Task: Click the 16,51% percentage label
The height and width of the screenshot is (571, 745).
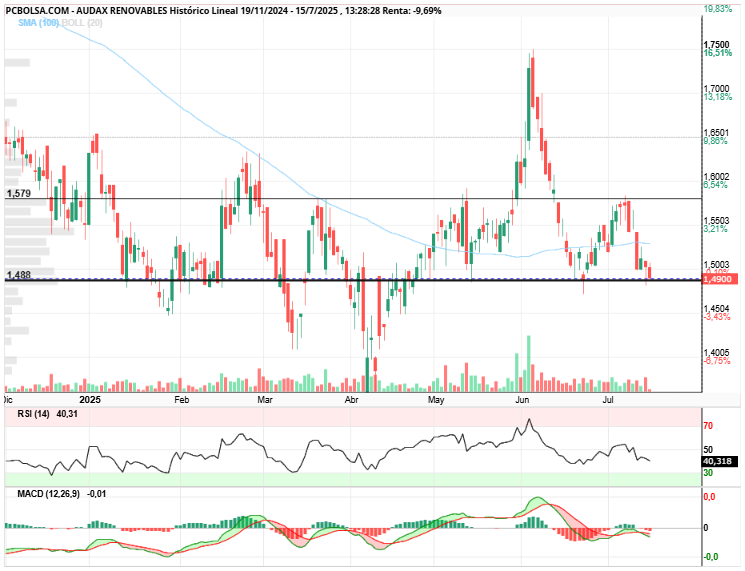Action: 717,53
